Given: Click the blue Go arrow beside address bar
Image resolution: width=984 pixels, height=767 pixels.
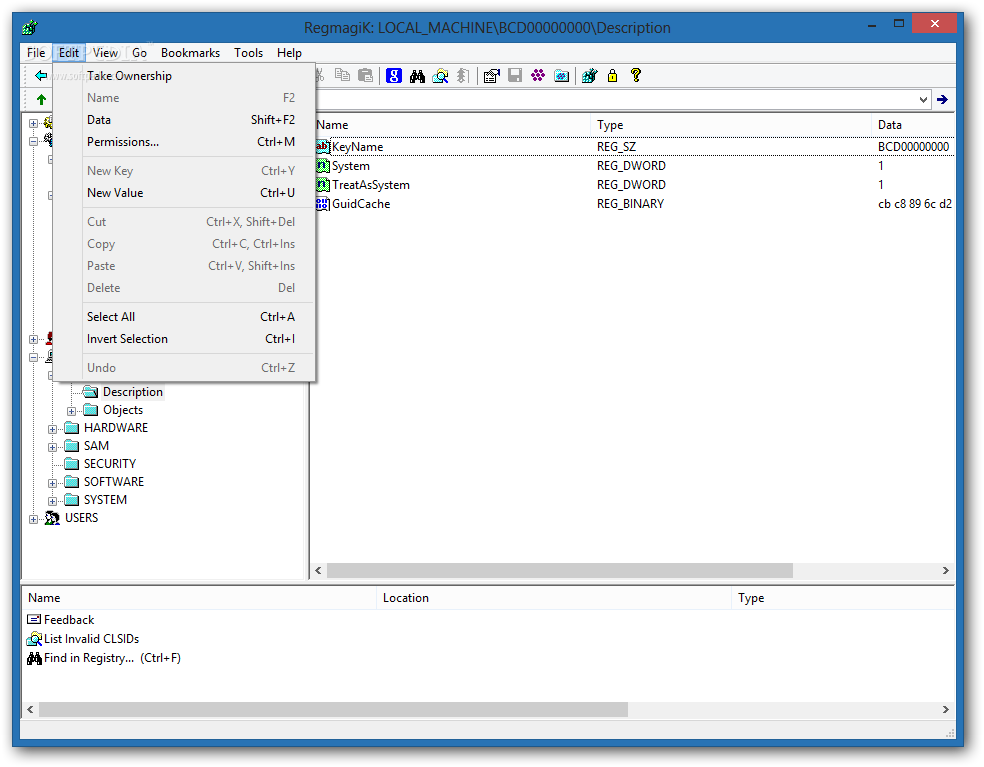Looking at the screenshot, I should pos(942,99).
